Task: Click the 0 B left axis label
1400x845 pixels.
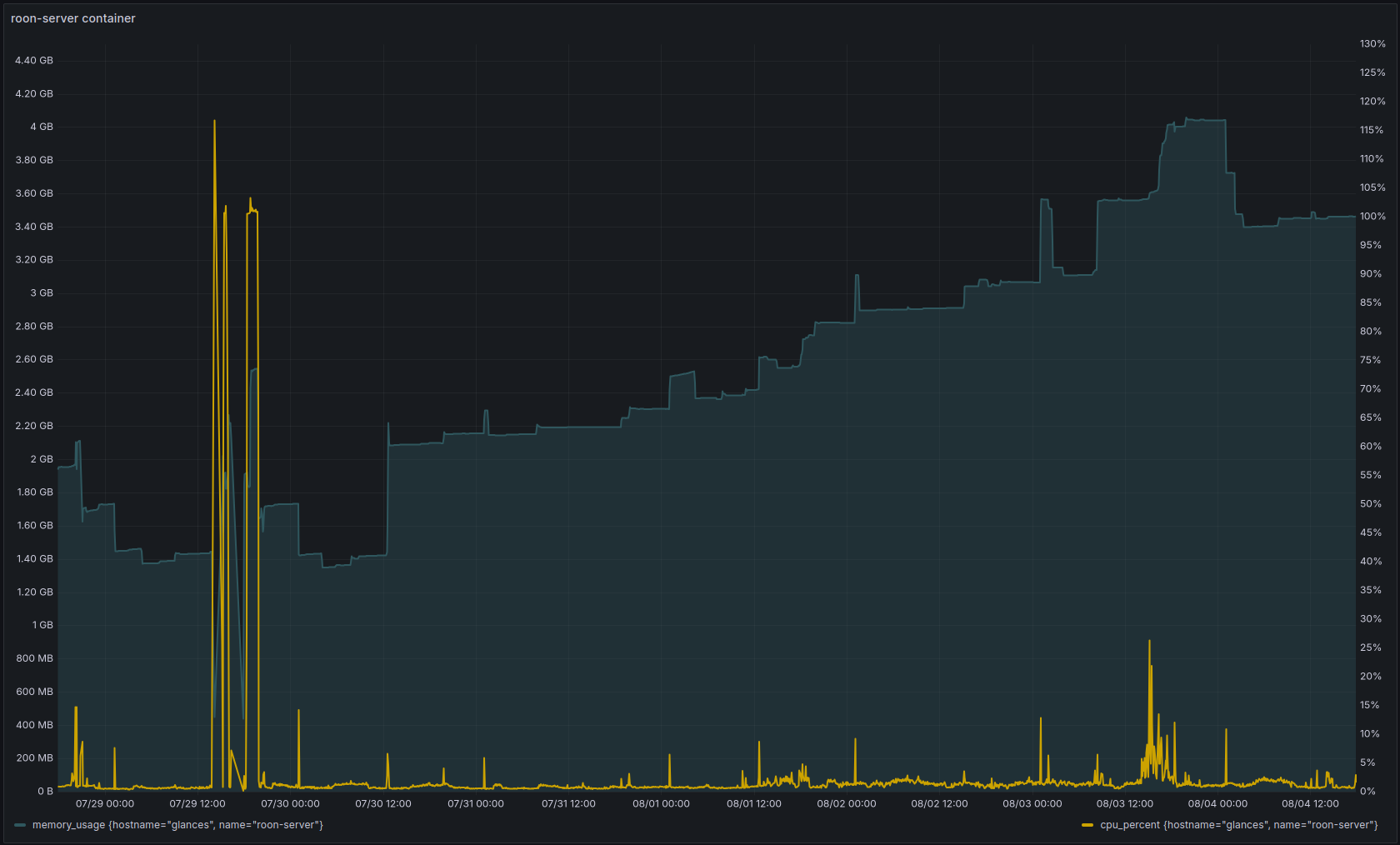Action: tap(45, 791)
